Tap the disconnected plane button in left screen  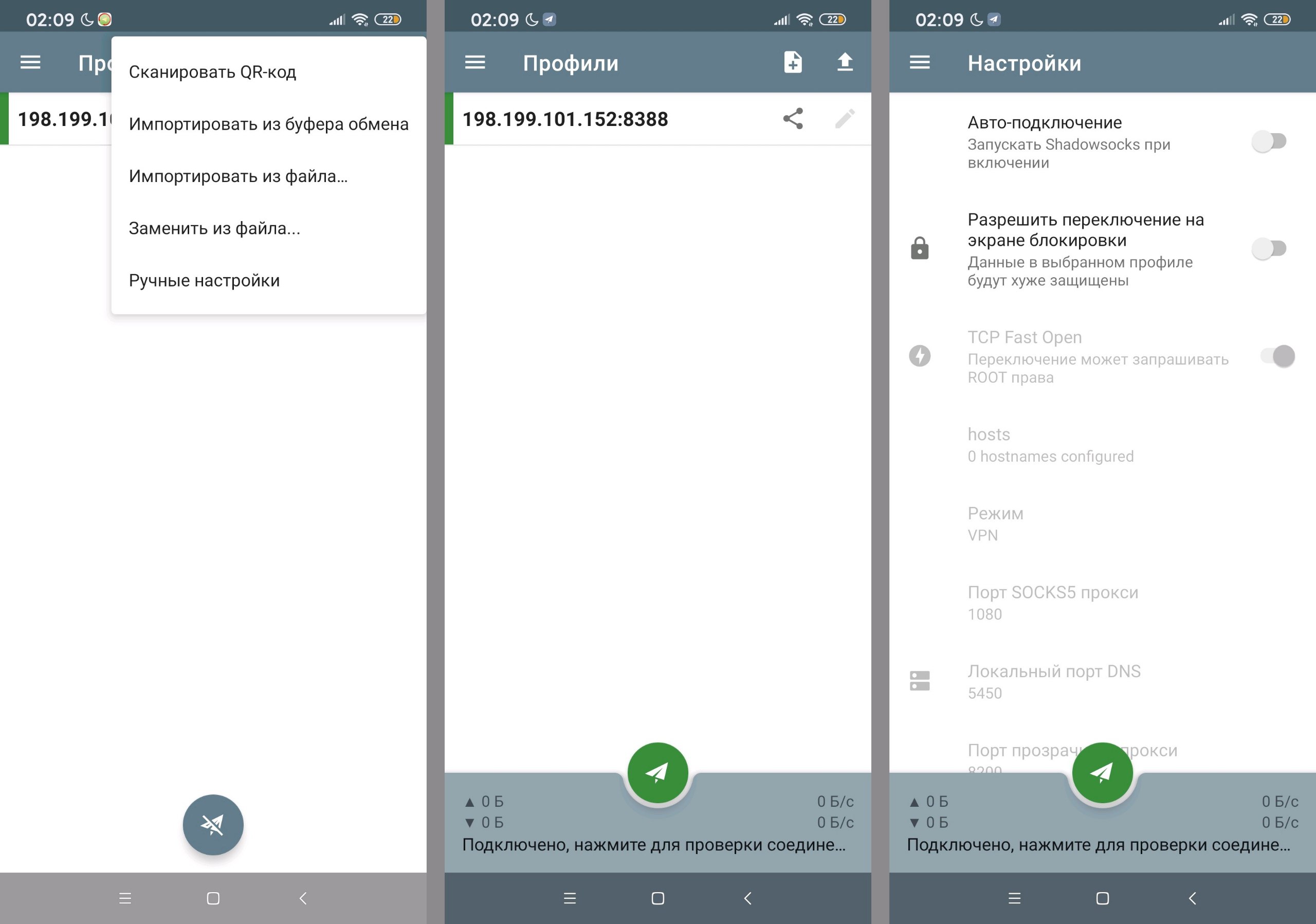coord(213,824)
